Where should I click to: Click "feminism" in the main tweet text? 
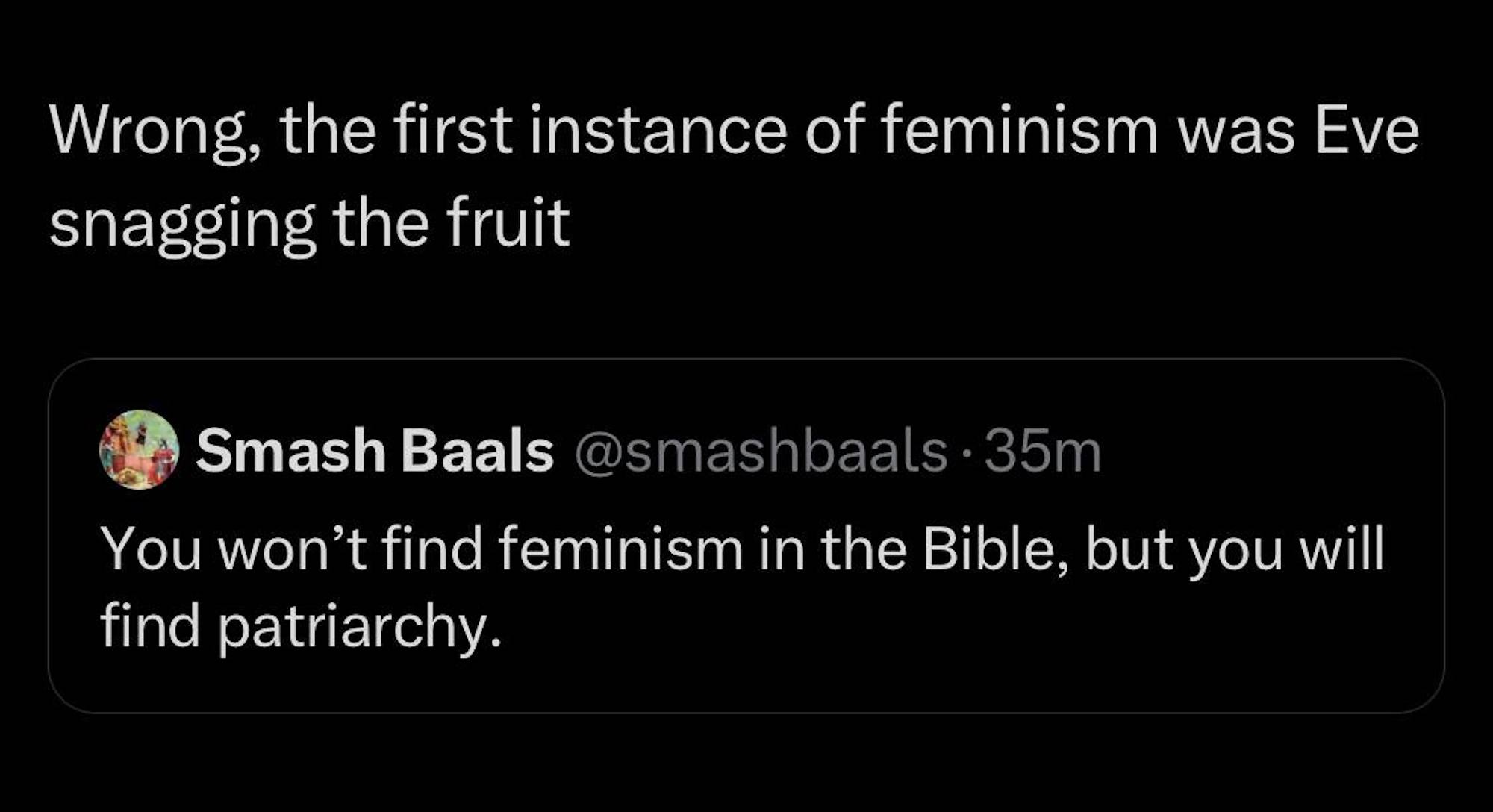coord(1019,132)
